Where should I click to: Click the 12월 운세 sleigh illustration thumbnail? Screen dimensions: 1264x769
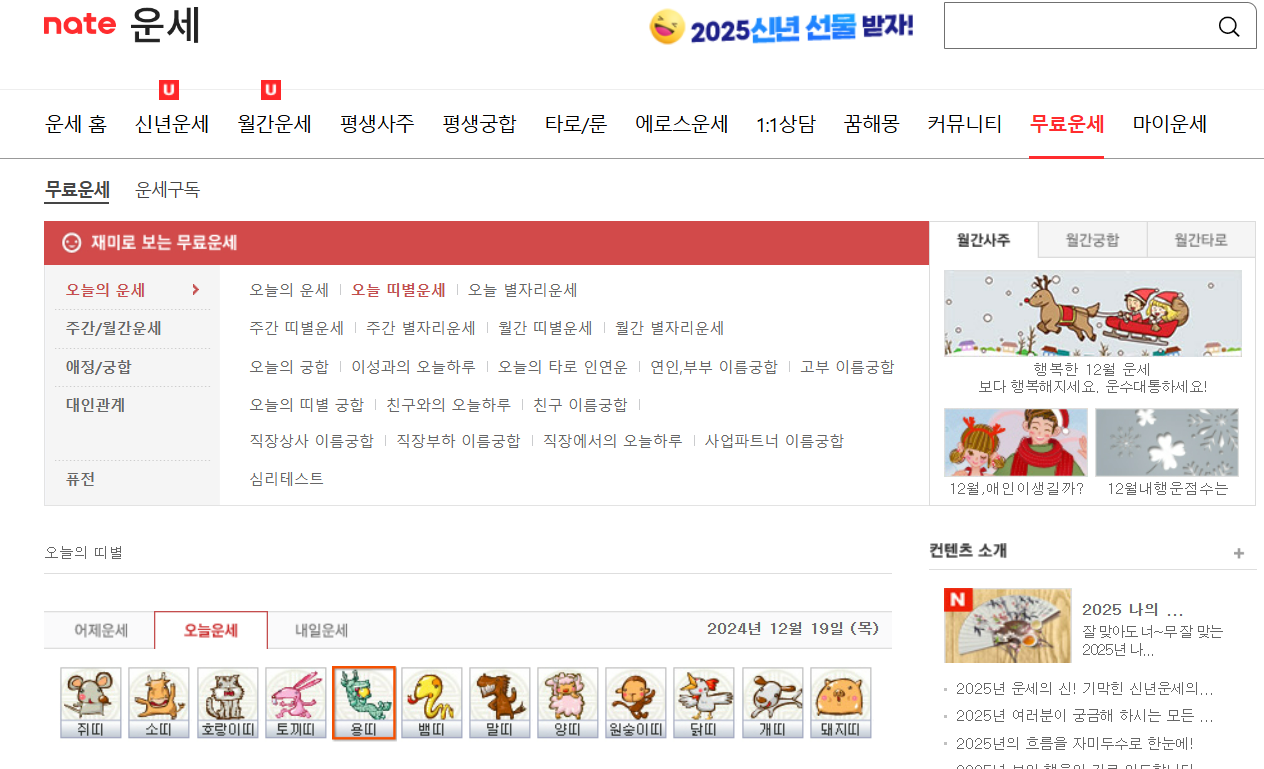click(1092, 313)
